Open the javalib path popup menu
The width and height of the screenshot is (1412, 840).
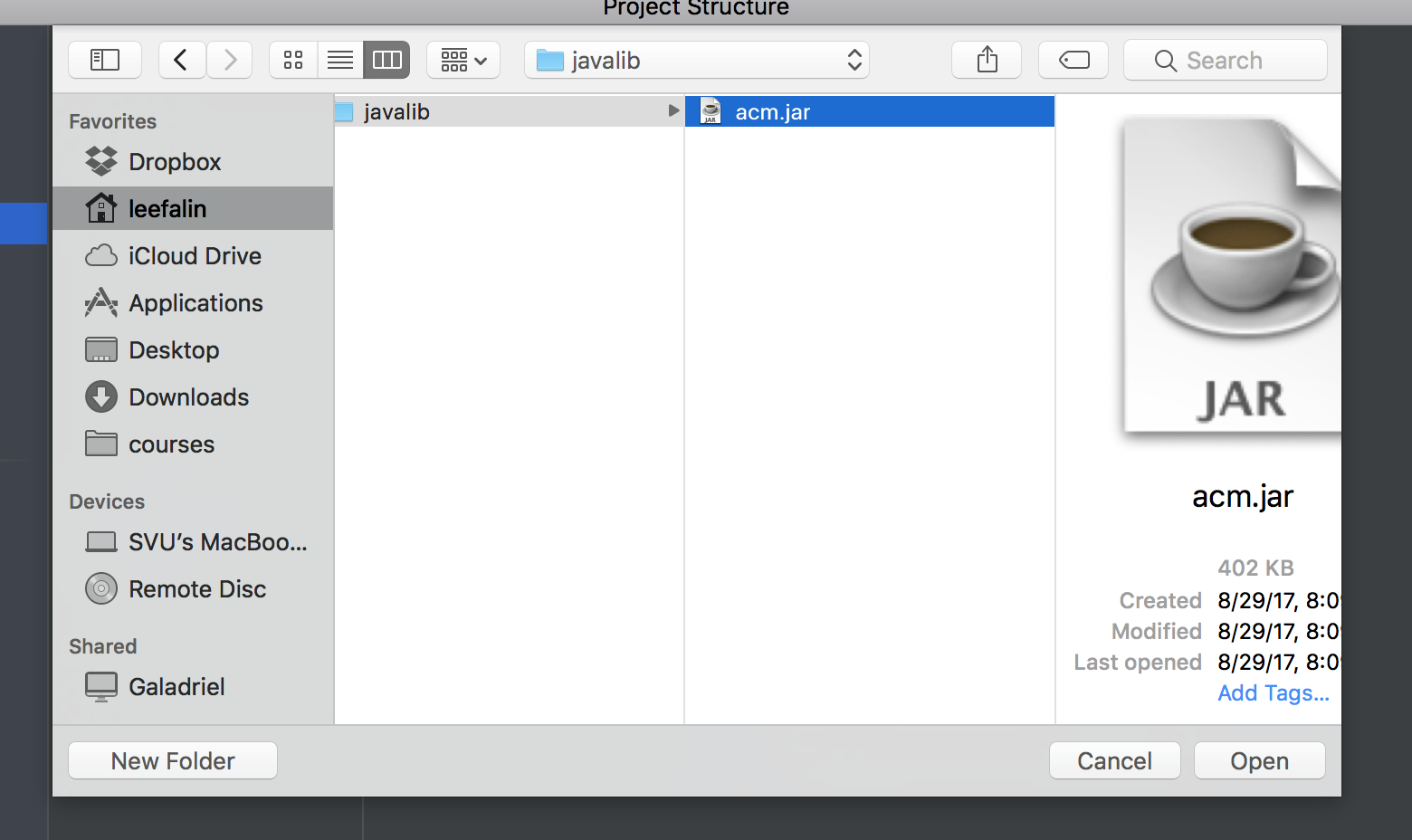(x=697, y=61)
